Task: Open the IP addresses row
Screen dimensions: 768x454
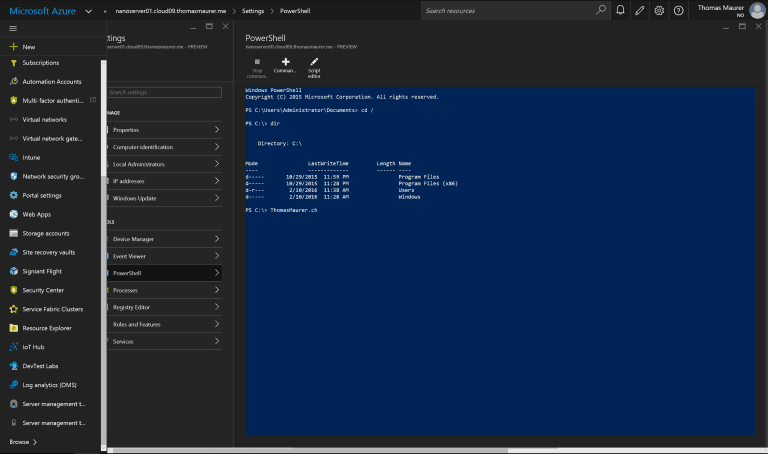Action: 164,181
